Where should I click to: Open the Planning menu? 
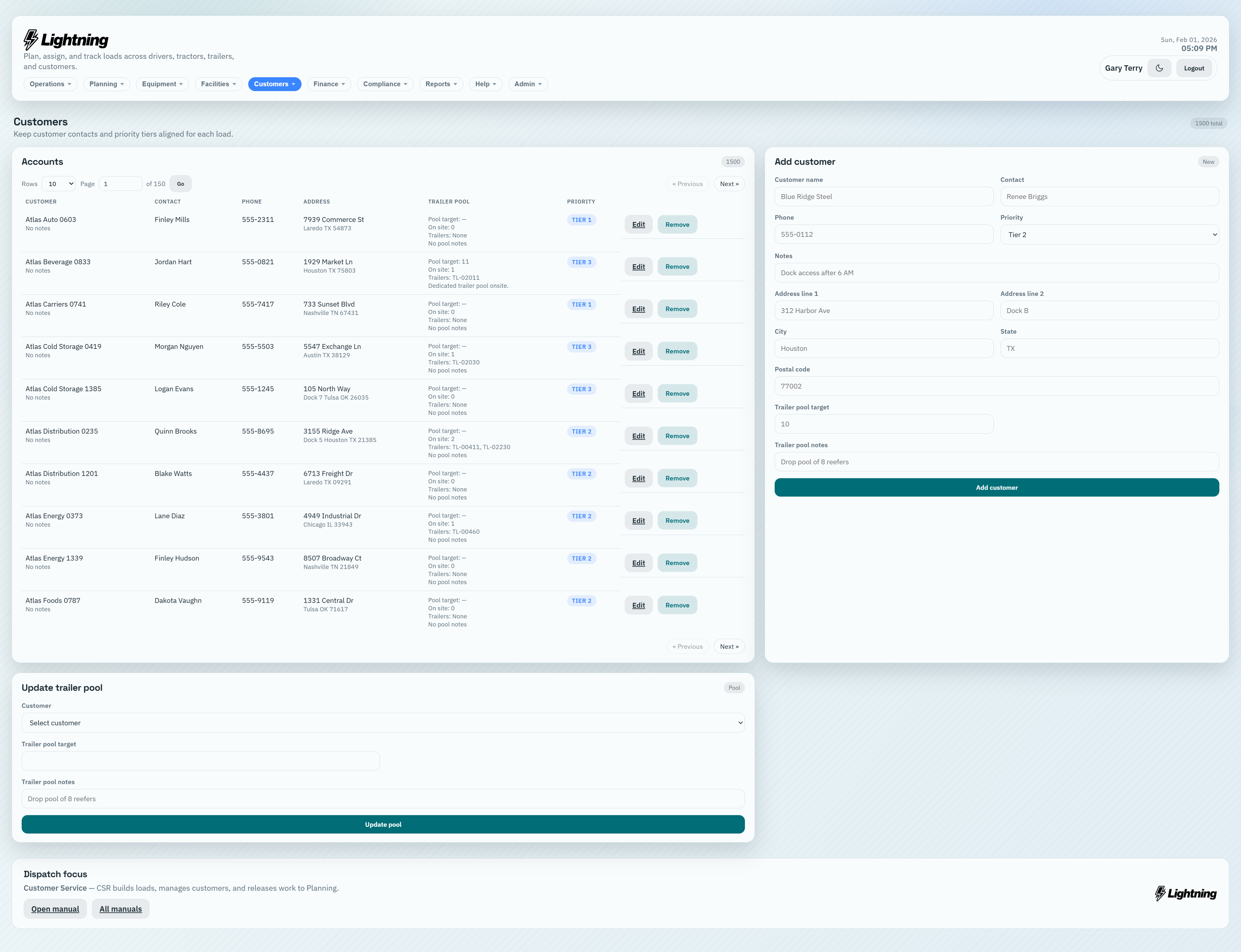click(106, 84)
